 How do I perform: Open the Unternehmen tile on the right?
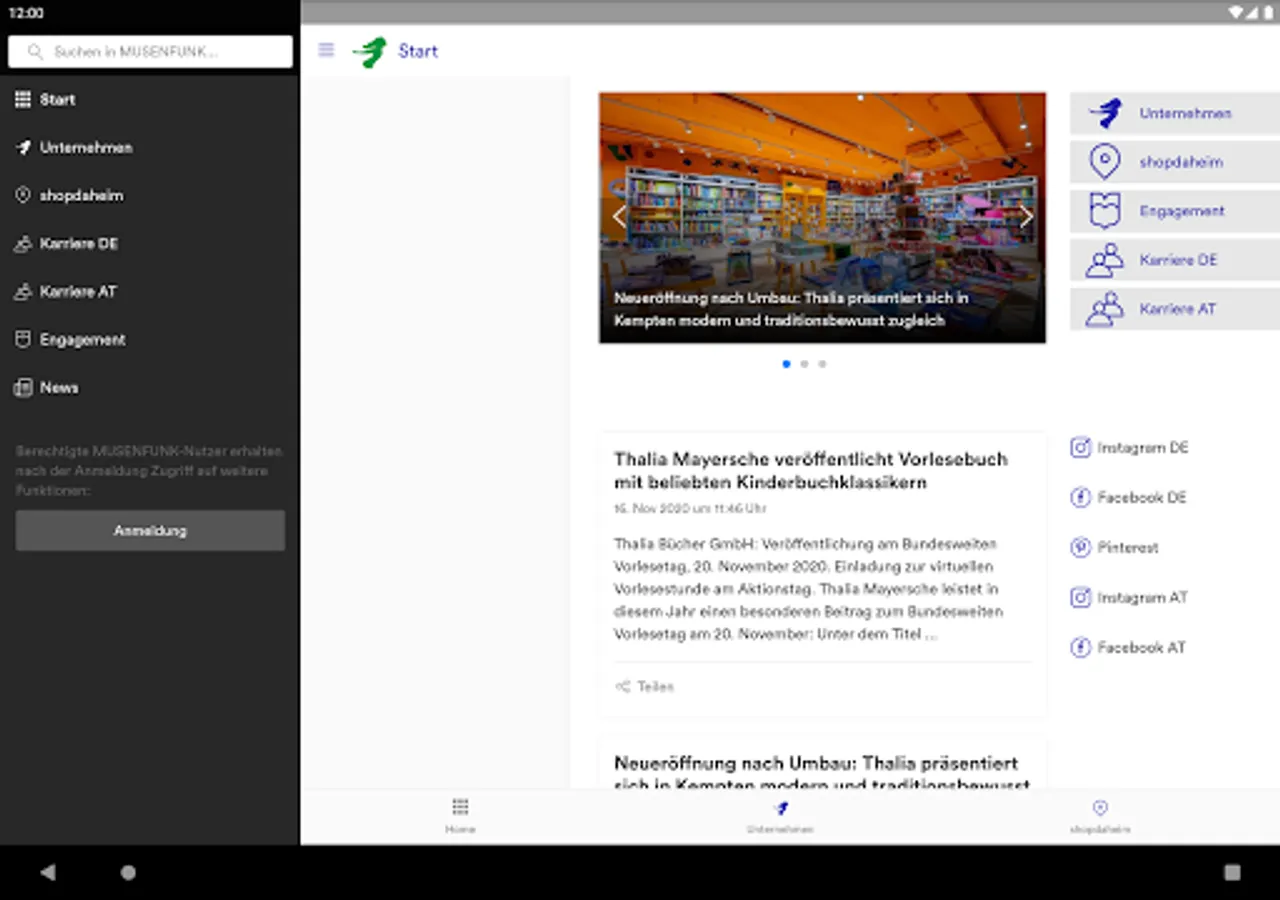tap(1175, 113)
